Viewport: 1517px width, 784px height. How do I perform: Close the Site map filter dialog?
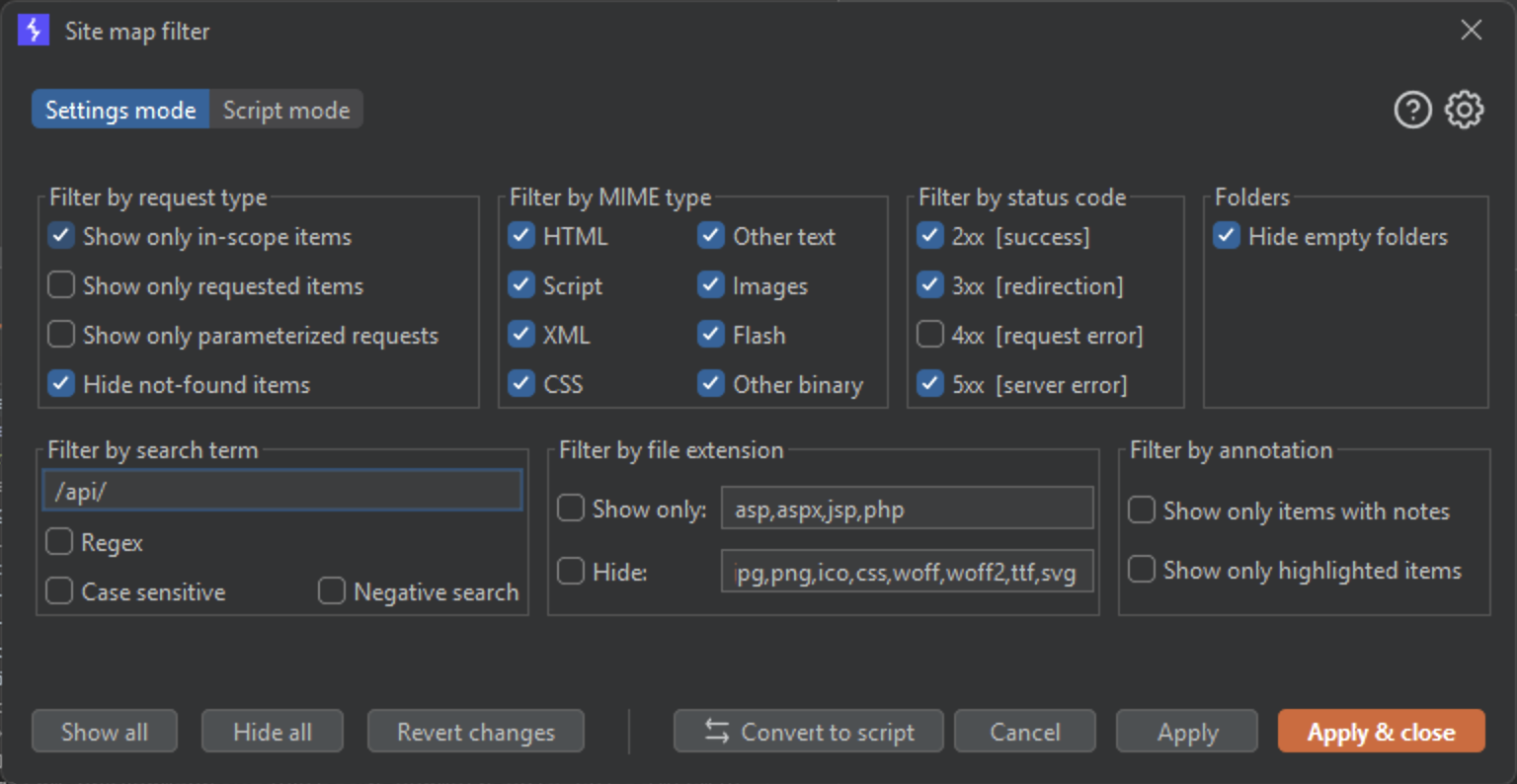pyautogui.click(x=1471, y=31)
